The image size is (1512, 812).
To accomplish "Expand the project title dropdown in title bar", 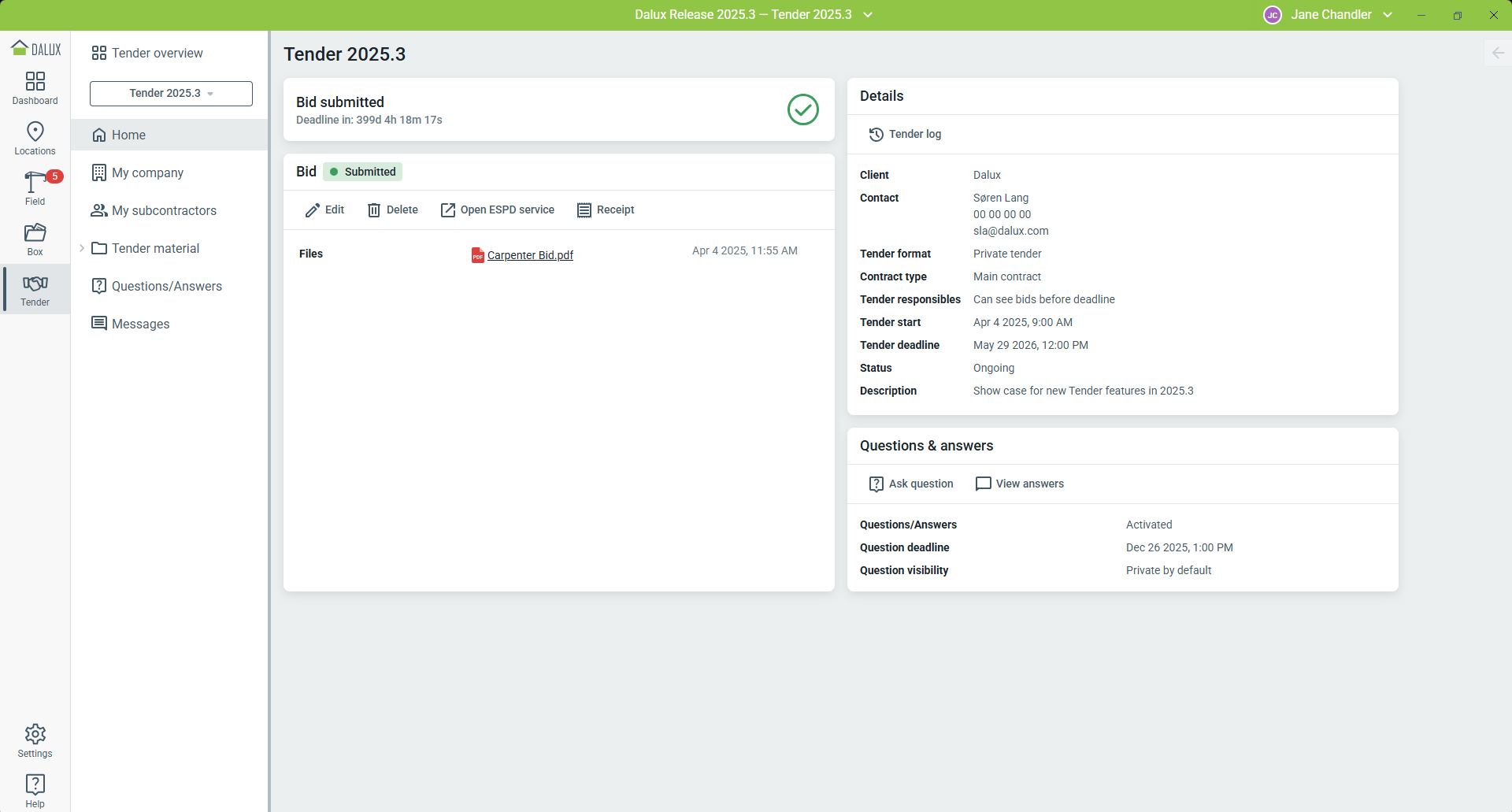I will [x=868, y=15].
